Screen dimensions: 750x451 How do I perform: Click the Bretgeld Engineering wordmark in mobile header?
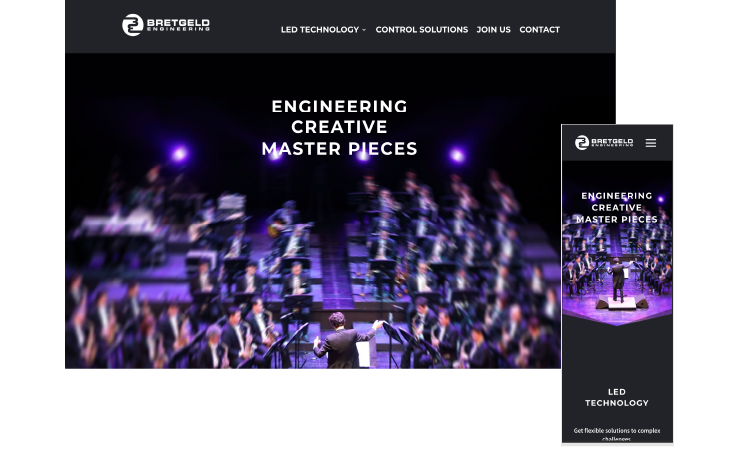[612, 143]
